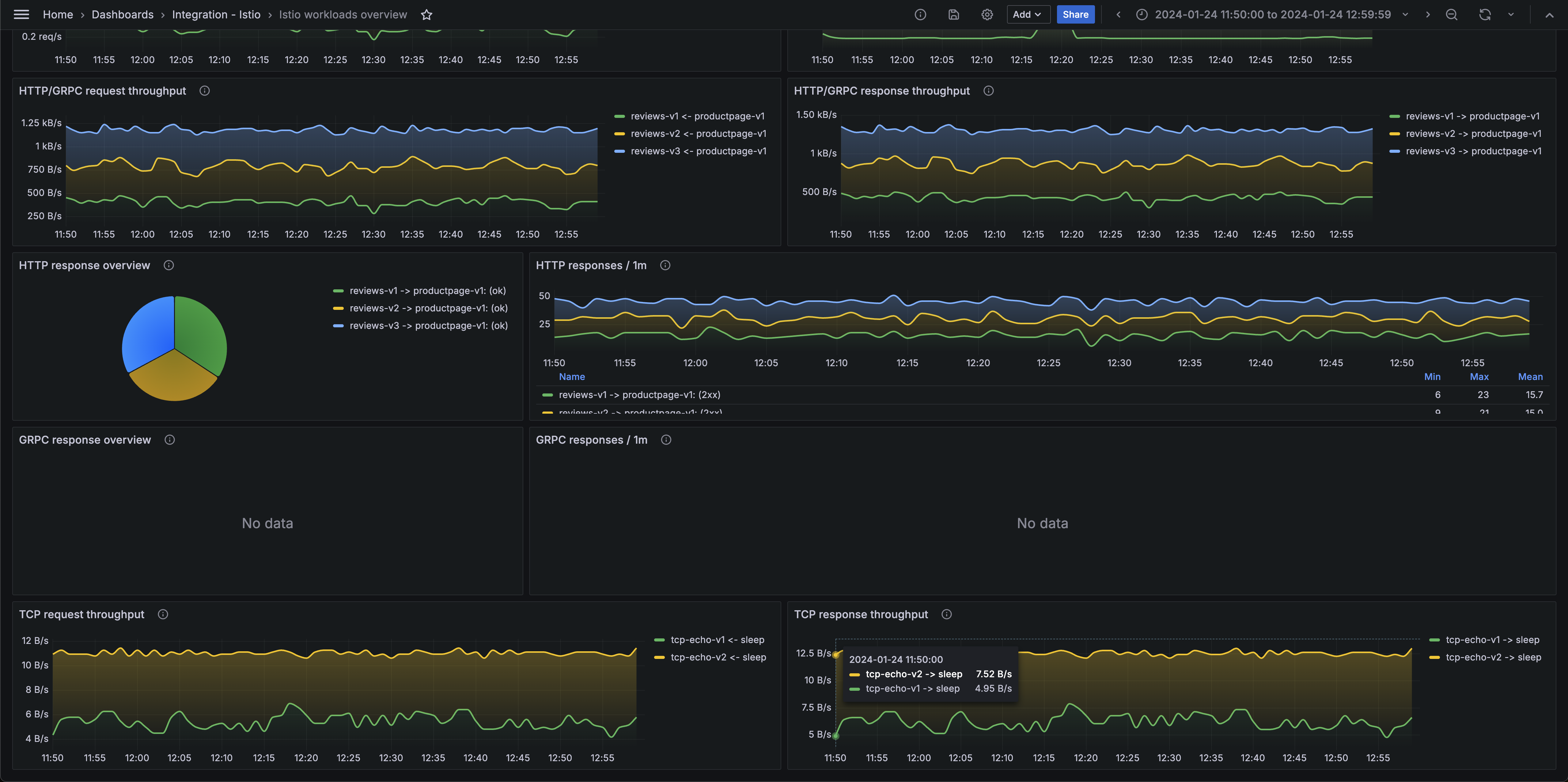The image size is (1568, 782).
Task: Go to Dashboards breadcrumb
Action: (122, 15)
